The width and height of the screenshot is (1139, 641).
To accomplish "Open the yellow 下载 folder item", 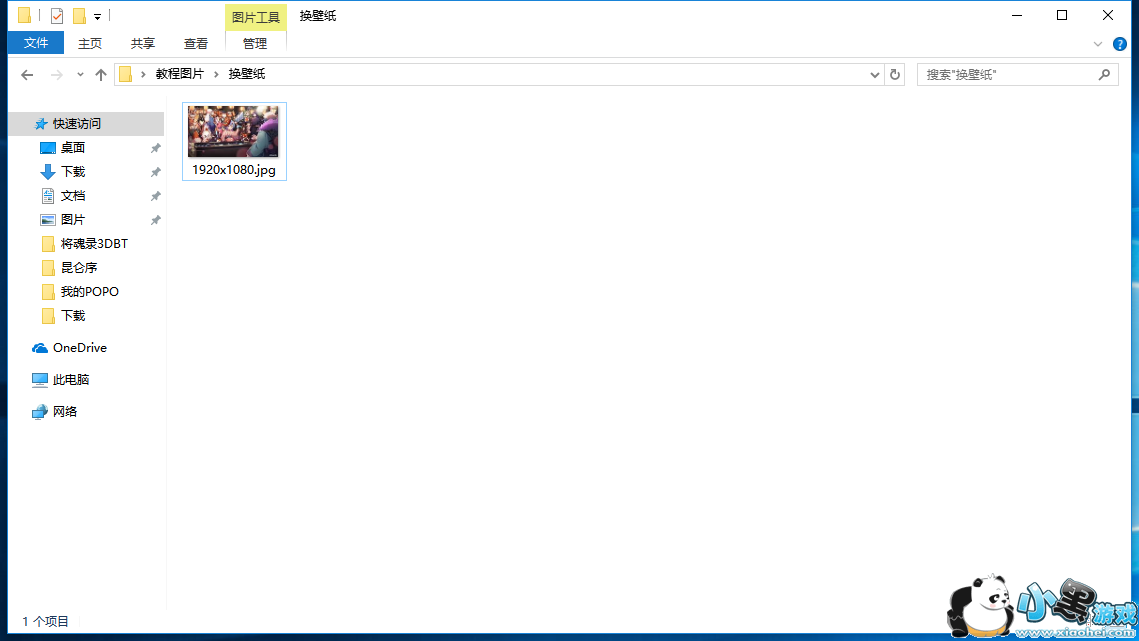I will [73, 315].
